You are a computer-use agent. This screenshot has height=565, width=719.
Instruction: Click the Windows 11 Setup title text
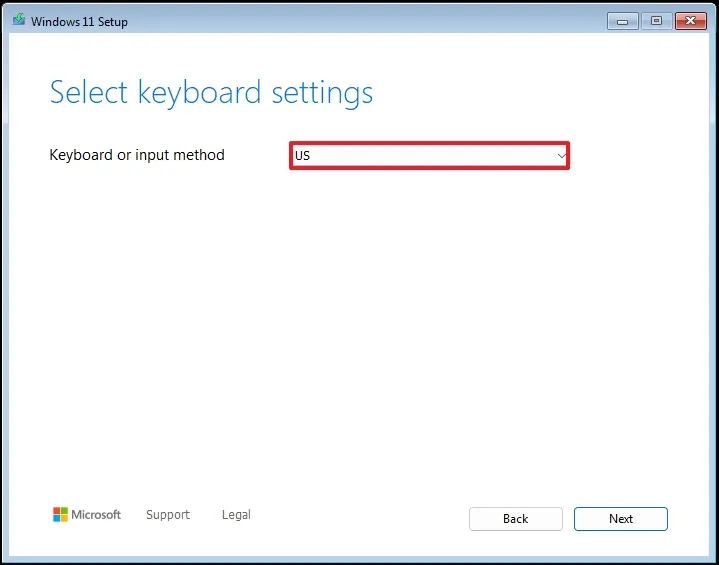tap(80, 21)
